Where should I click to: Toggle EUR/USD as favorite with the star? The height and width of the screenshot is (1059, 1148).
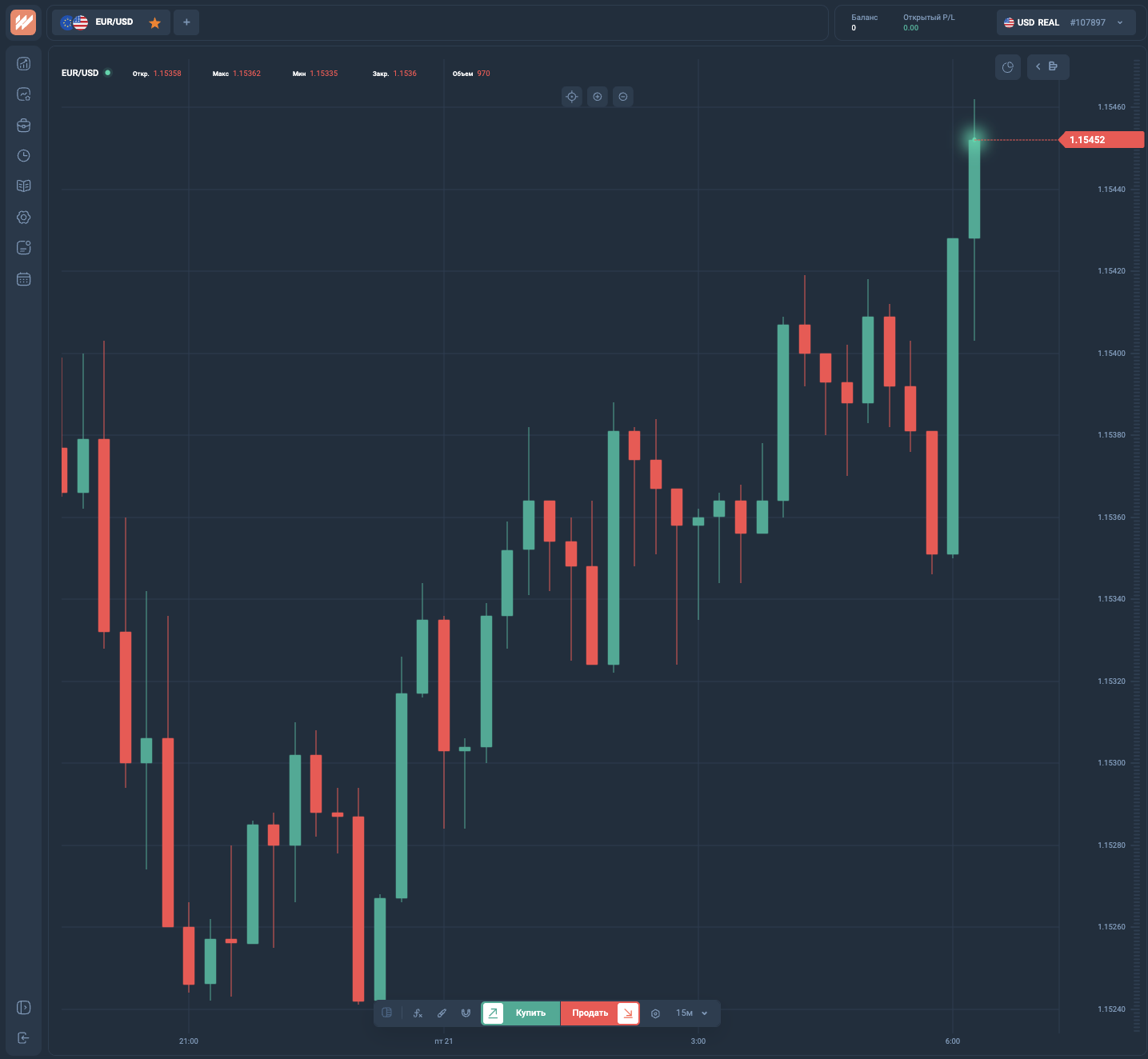154,22
